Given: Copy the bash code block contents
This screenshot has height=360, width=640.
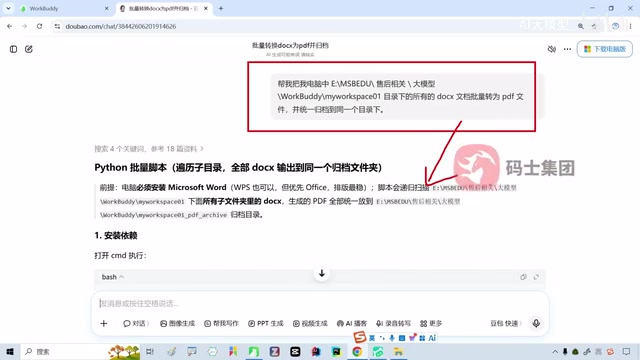Looking at the screenshot, I should point(523,277).
